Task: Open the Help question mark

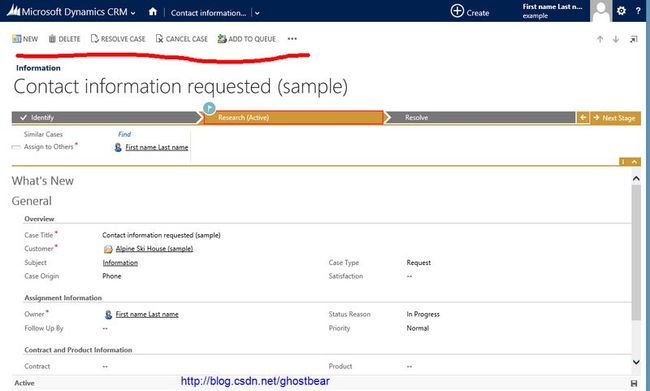Action: point(638,11)
